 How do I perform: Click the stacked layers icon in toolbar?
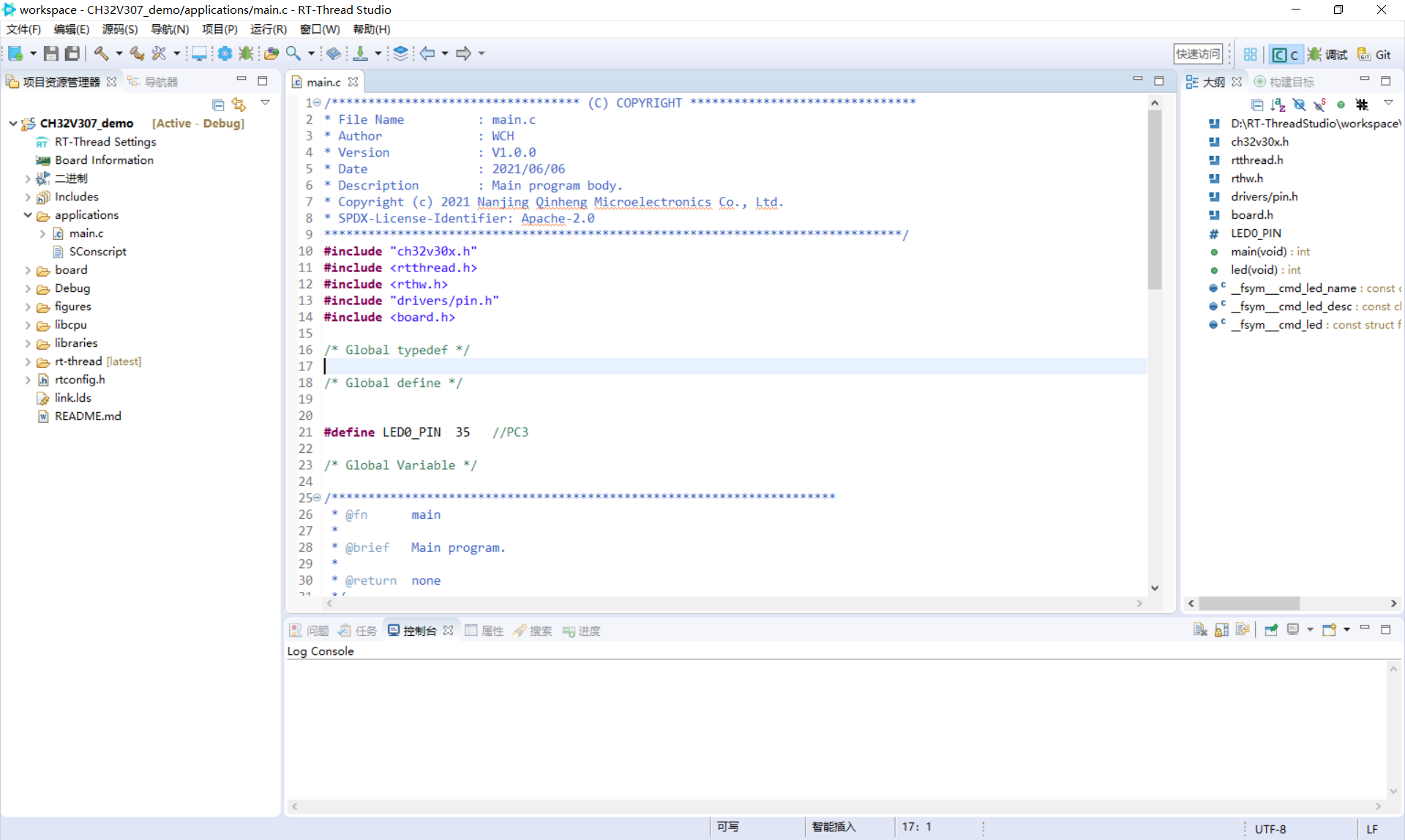click(400, 53)
